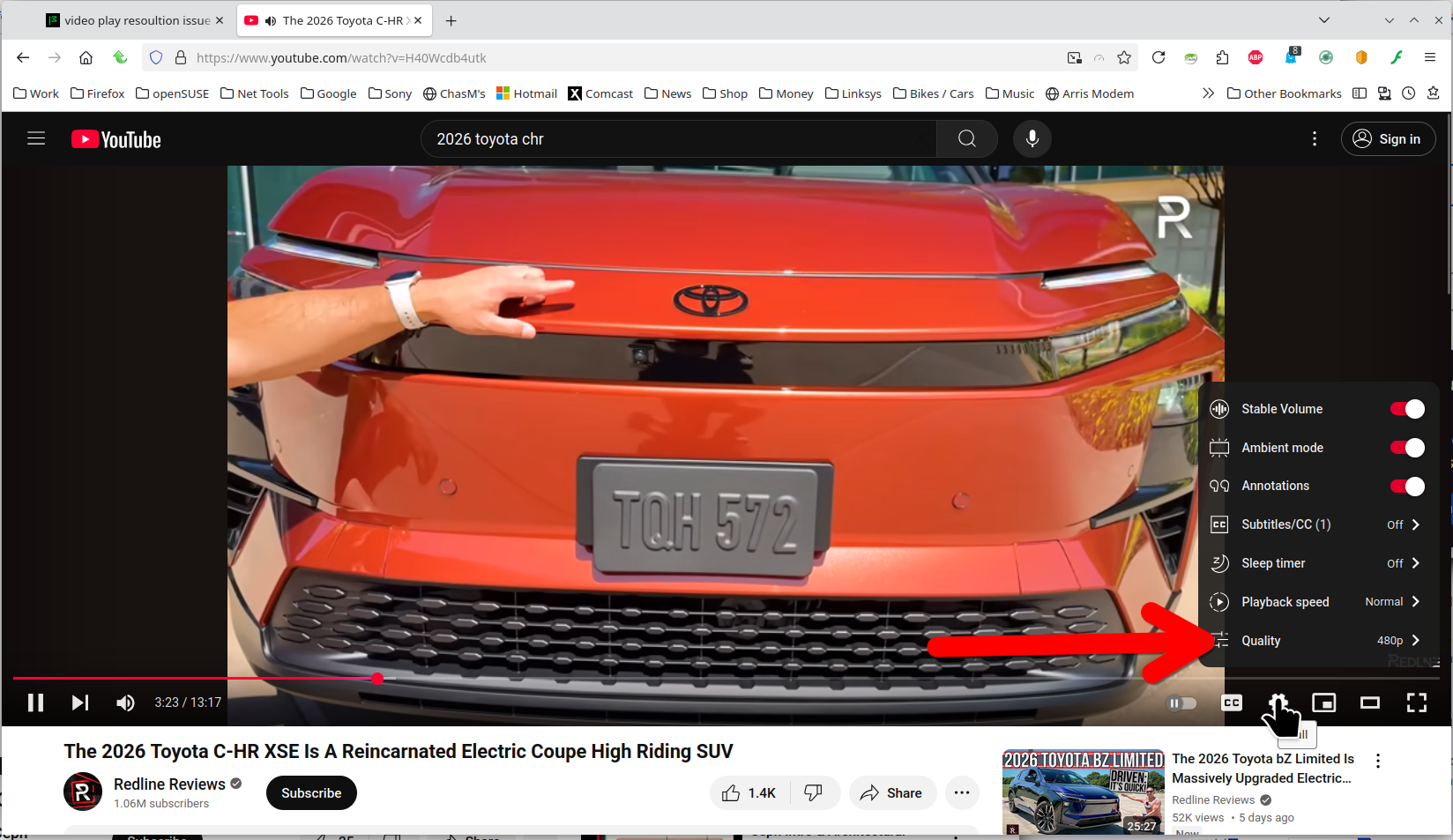The width and height of the screenshot is (1453, 840).
Task: Turn off Stable Volume
Action: tap(1407, 409)
